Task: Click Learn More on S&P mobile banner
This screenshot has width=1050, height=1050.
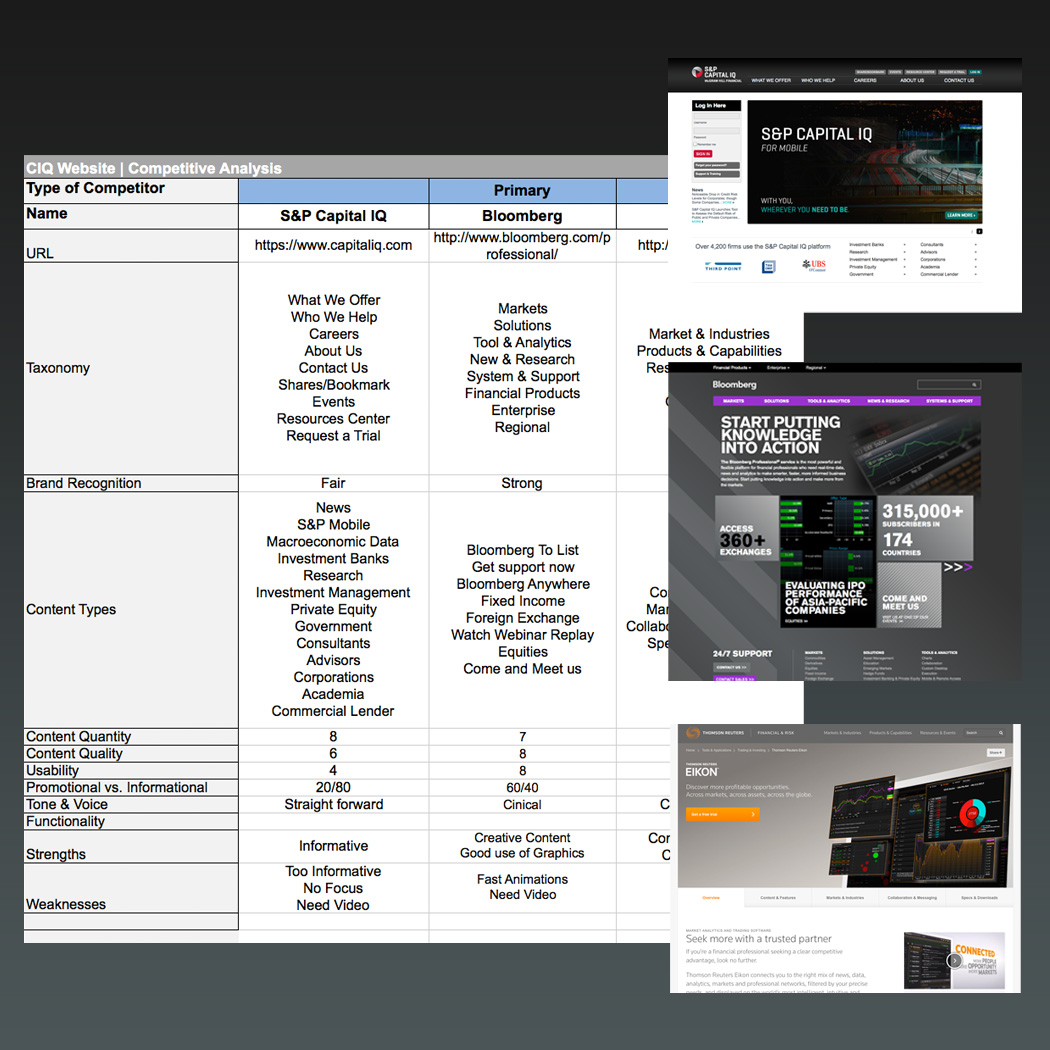Action: 962,215
